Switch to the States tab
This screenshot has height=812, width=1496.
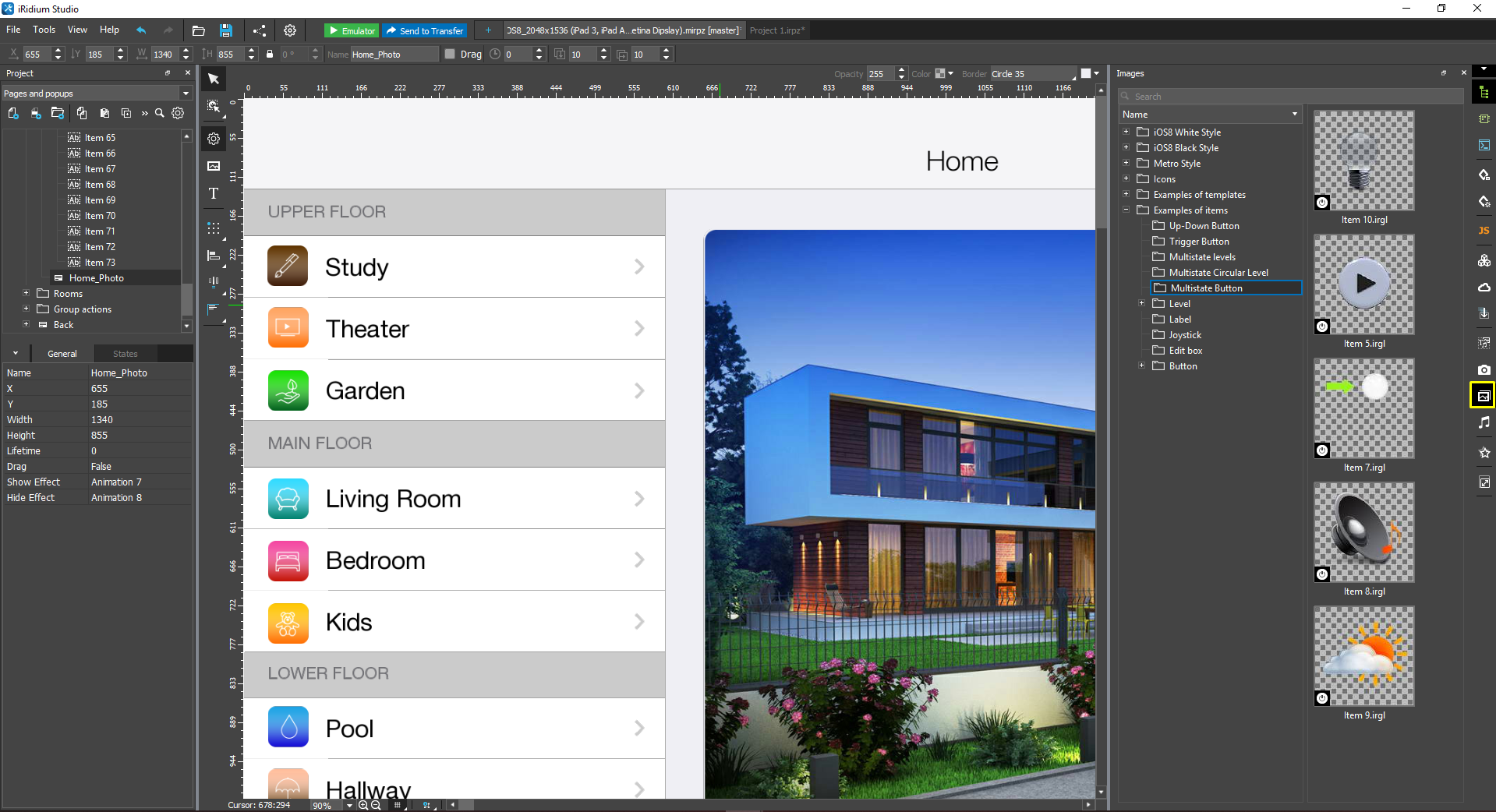click(x=124, y=353)
